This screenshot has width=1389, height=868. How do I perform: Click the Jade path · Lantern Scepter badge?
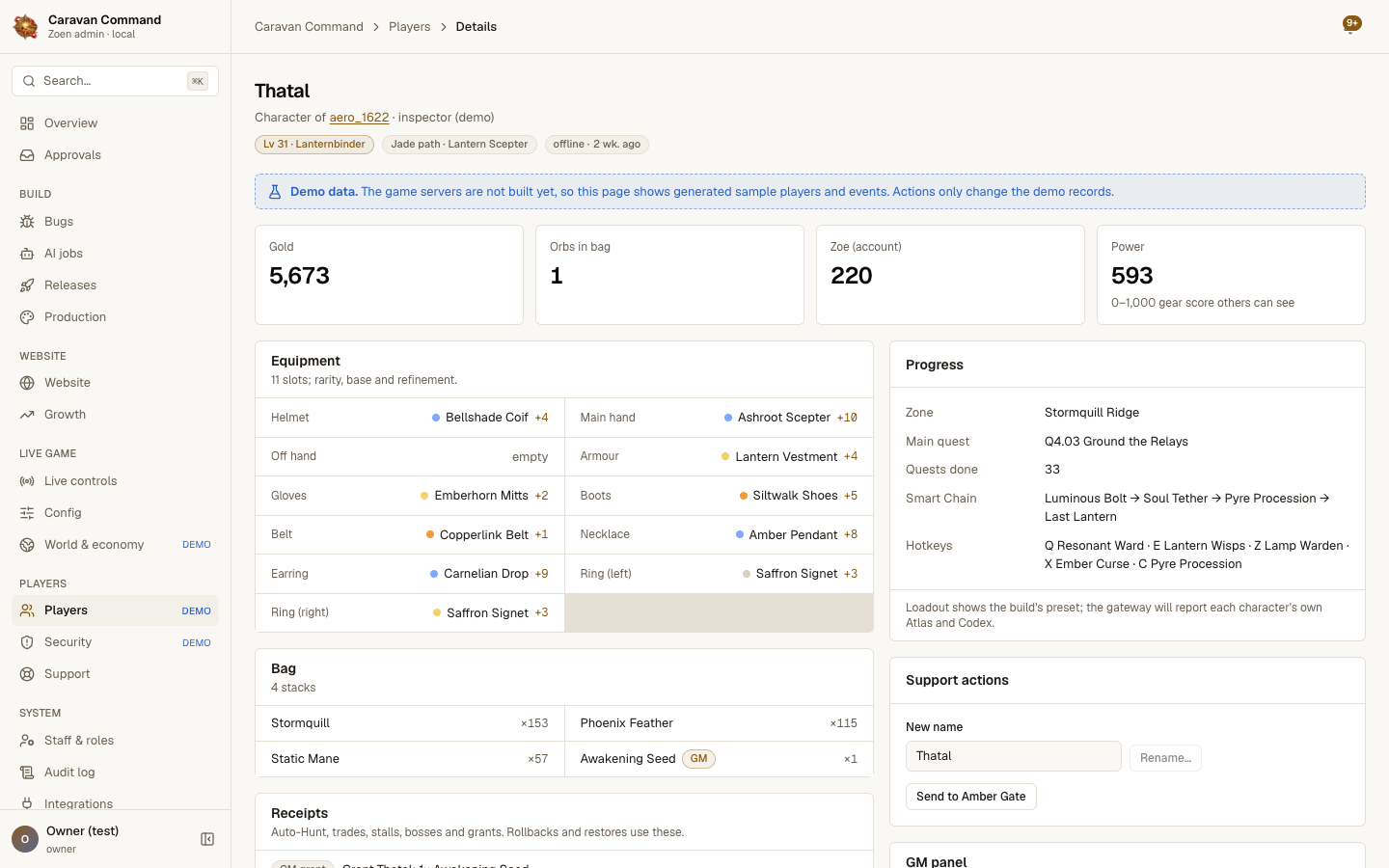(x=459, y=145)
